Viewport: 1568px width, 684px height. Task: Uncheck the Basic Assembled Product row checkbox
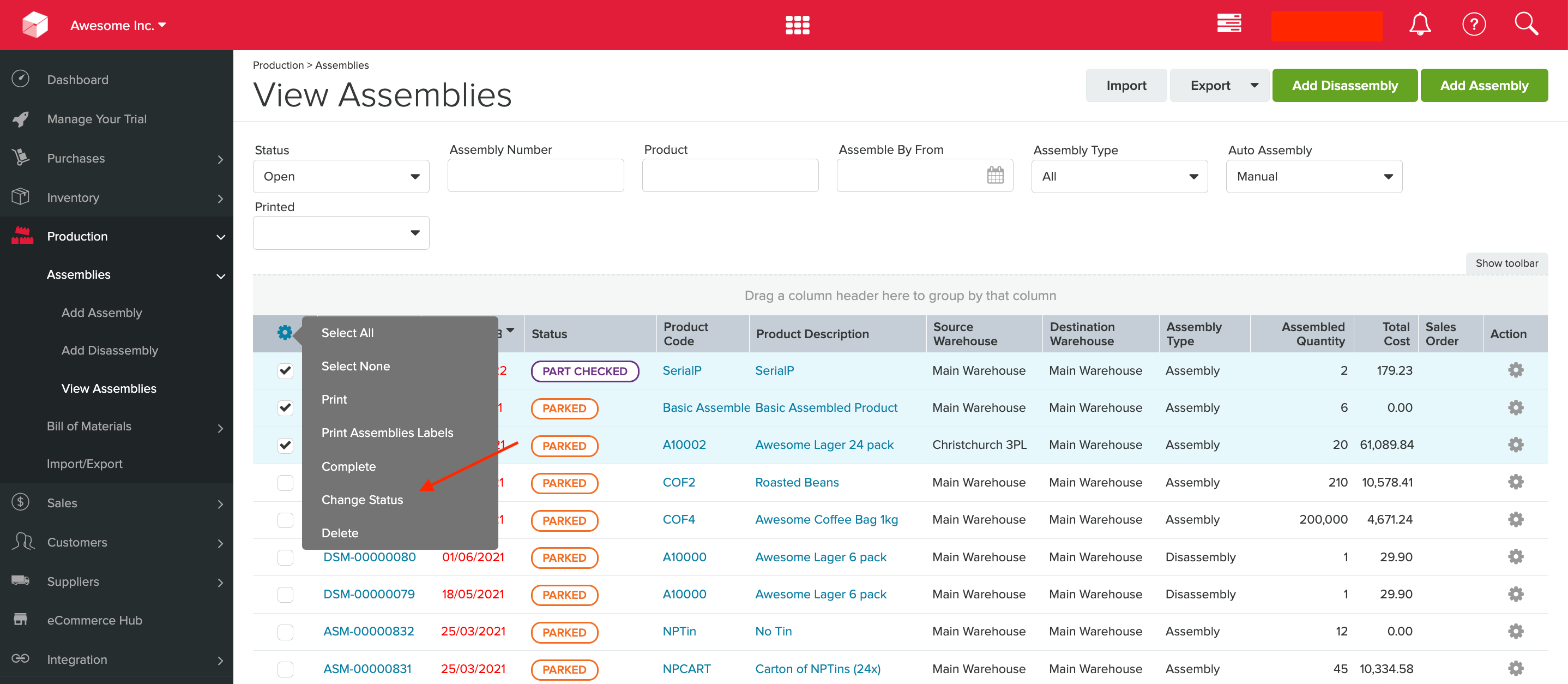point(285,408)
